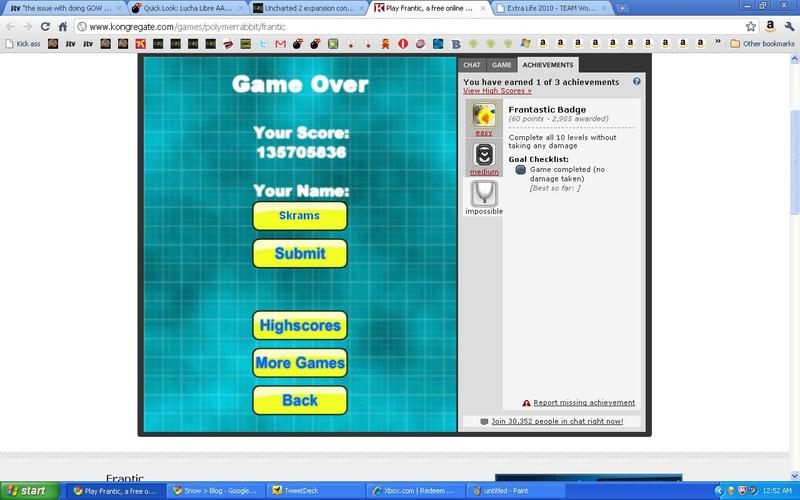Screen dimensions: 800x500
Task: Select the impossible badge icon
Action: (x=484, y=193)
